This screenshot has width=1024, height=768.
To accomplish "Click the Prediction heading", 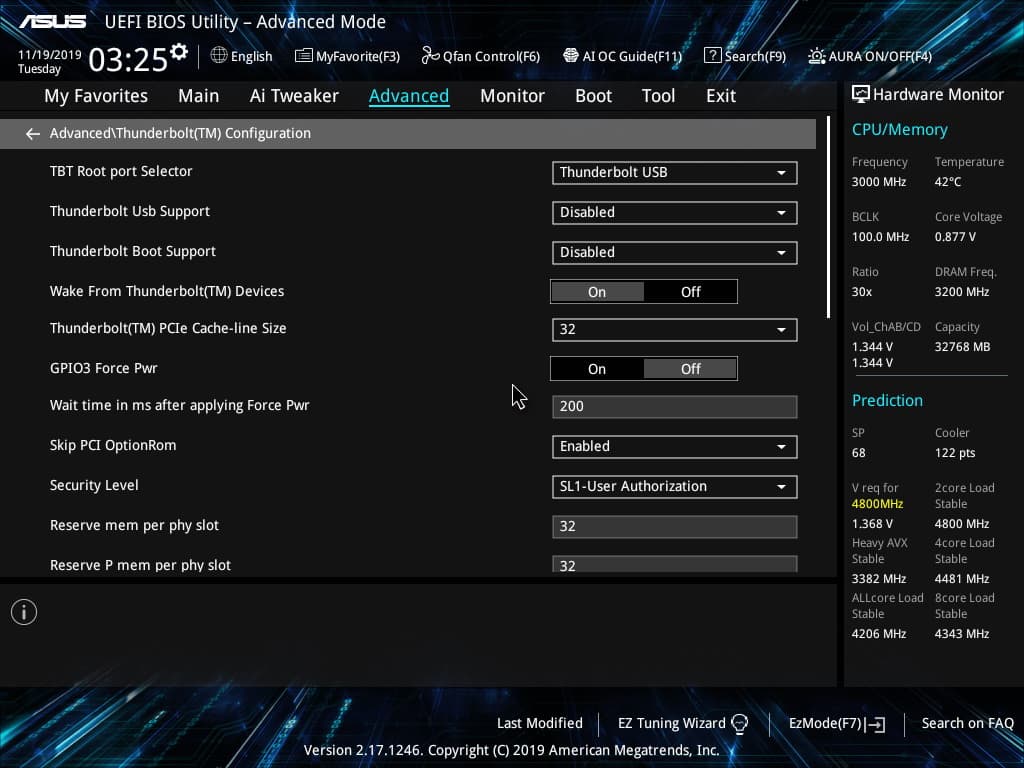I will coord(887,400).
